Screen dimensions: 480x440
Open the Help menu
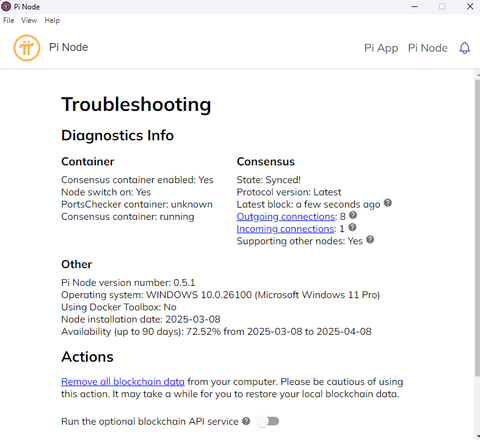click(x=52, y=20)
